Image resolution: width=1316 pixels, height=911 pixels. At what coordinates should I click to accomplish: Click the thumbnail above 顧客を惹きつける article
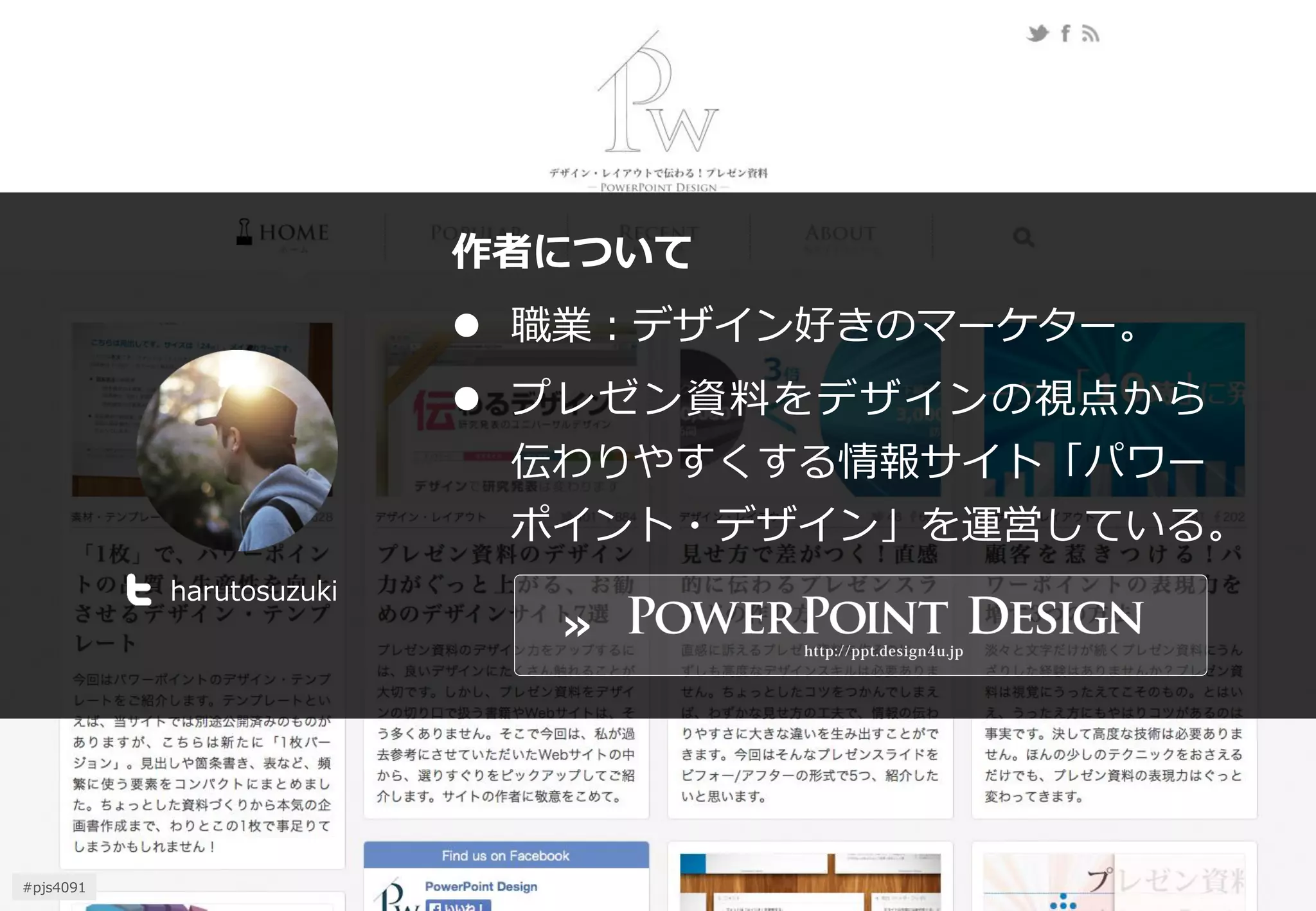pyautogui.click(x=1114, y=409)
